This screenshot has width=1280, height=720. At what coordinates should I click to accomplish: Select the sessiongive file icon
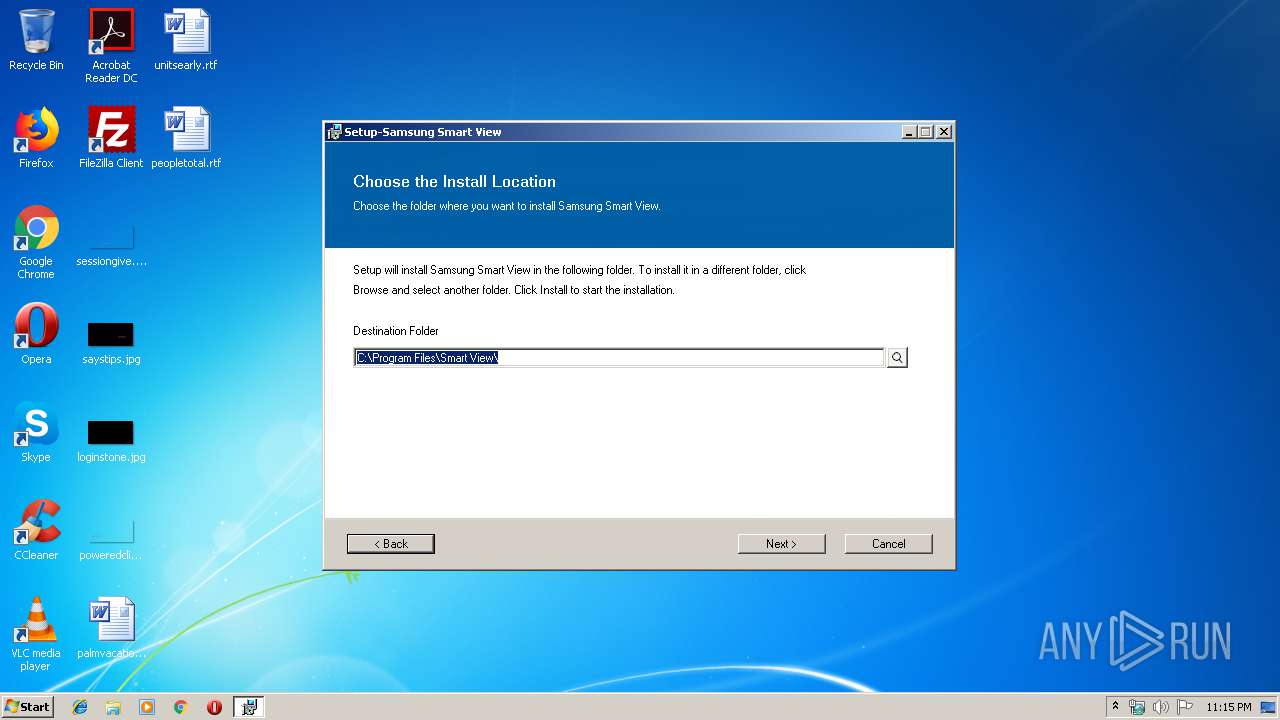click(x=111, y=245)
